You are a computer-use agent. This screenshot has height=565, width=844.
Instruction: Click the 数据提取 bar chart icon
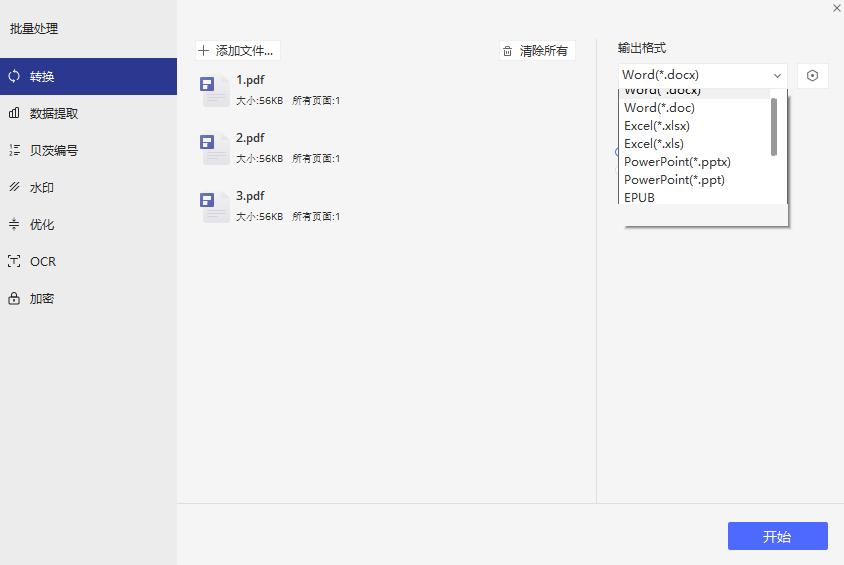14,113
